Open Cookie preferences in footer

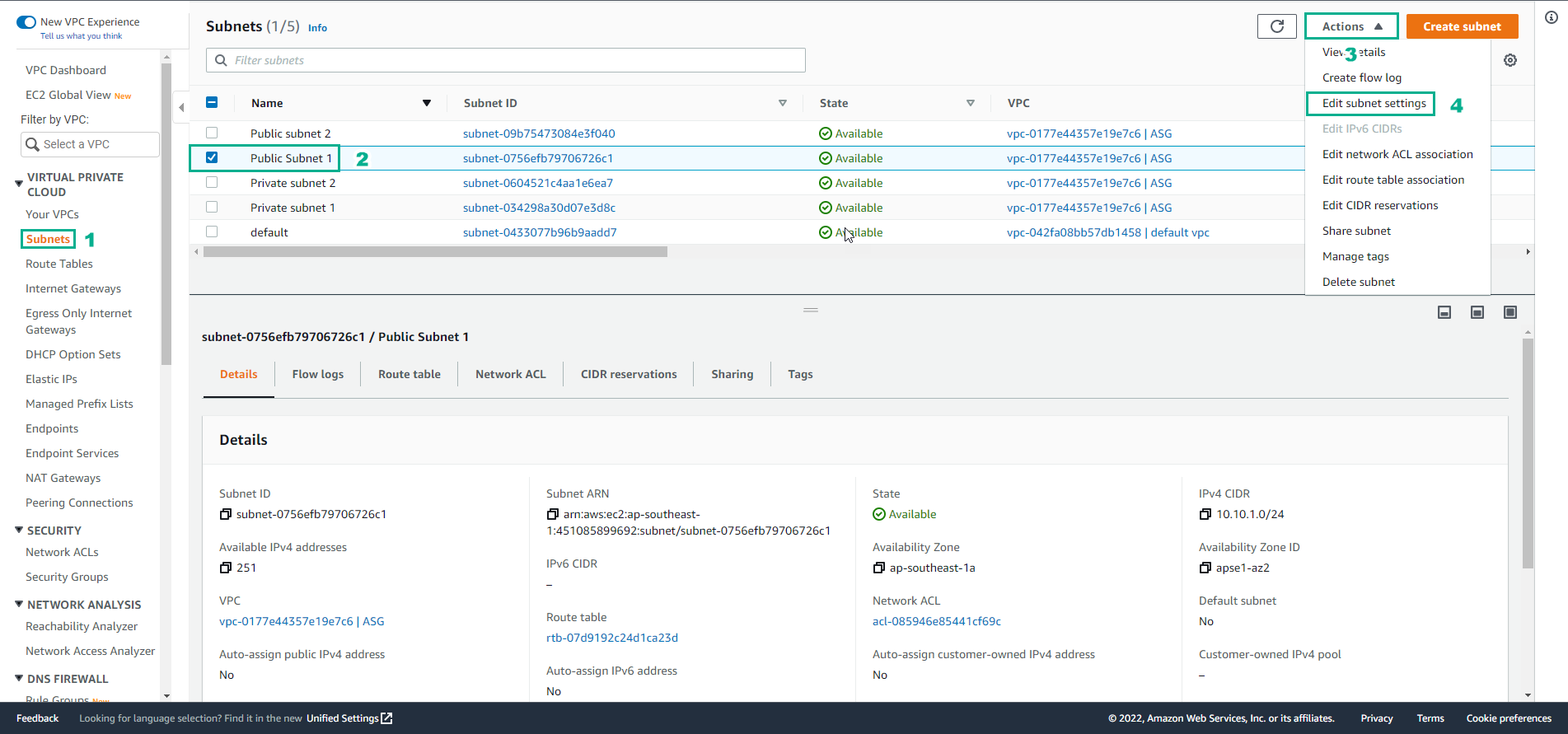(1509, 718)
